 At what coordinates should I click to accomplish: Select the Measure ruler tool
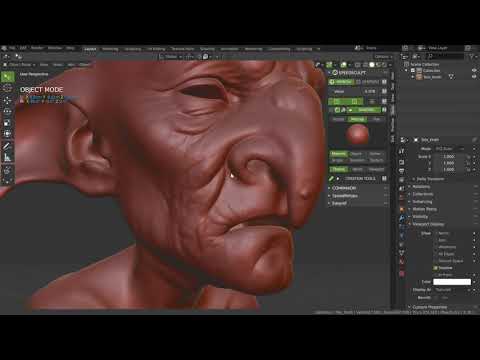tap(7, 157)
